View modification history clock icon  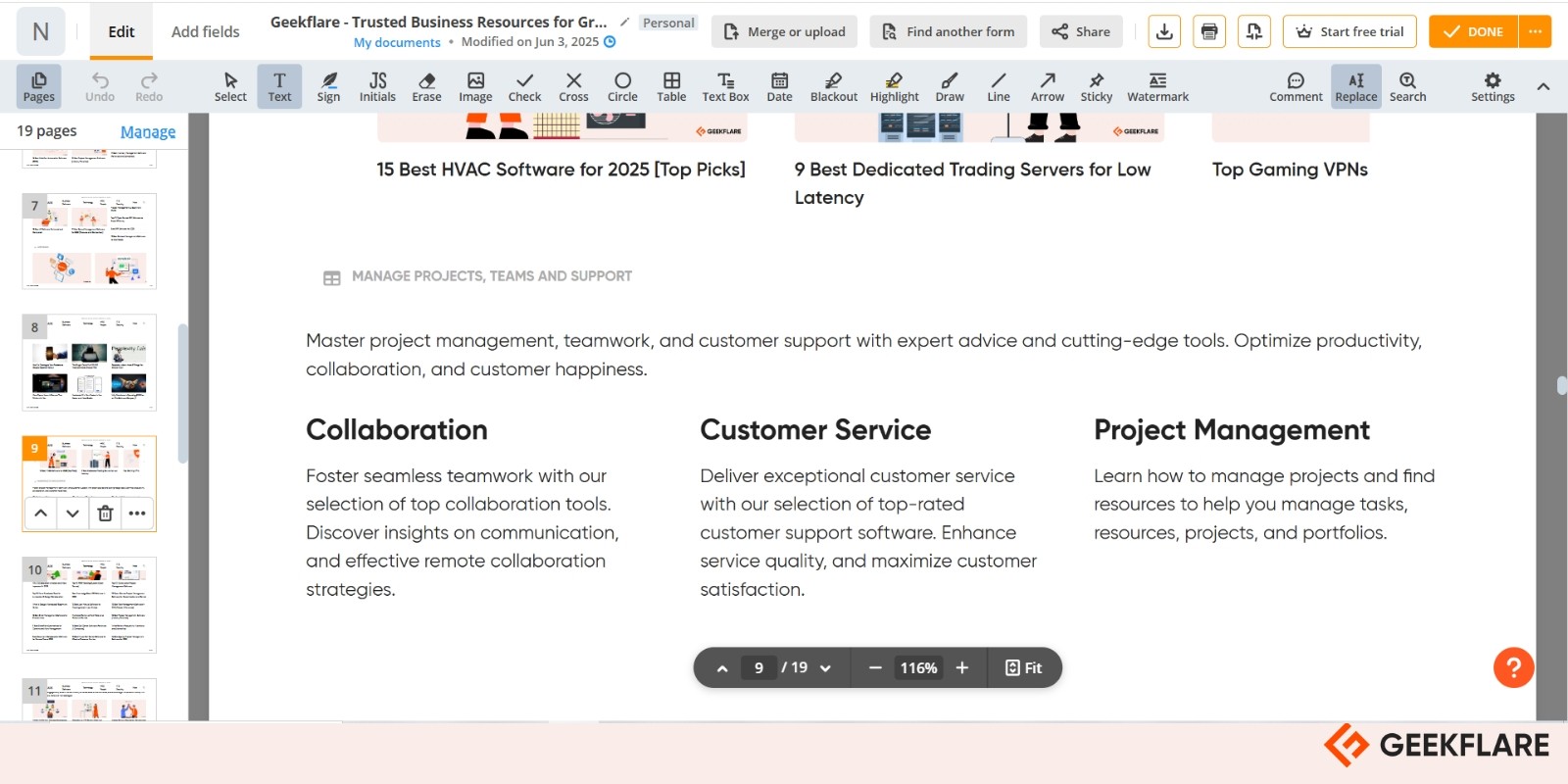point(610,42)
